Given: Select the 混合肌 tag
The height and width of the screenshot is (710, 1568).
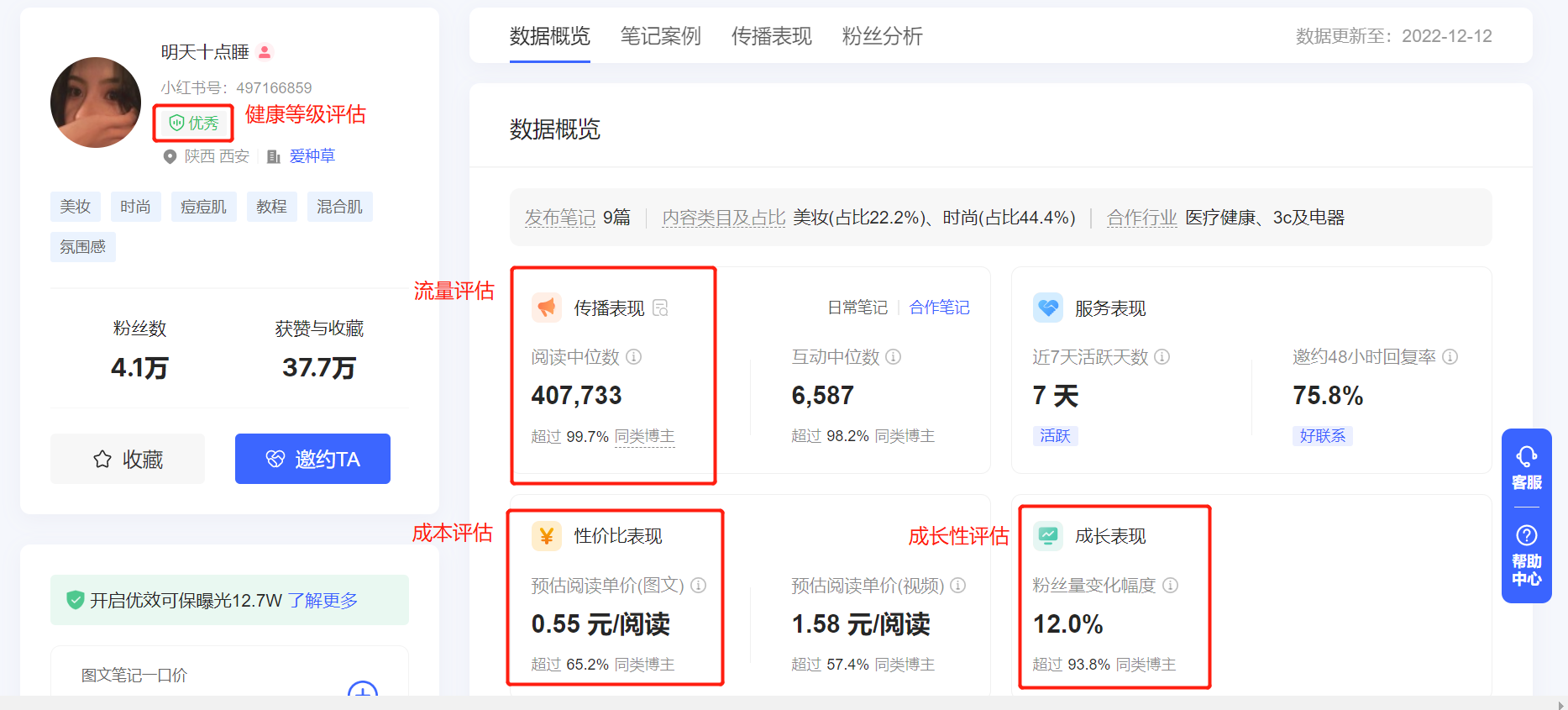Looking at the screenshot, I should tap(339, 207).
